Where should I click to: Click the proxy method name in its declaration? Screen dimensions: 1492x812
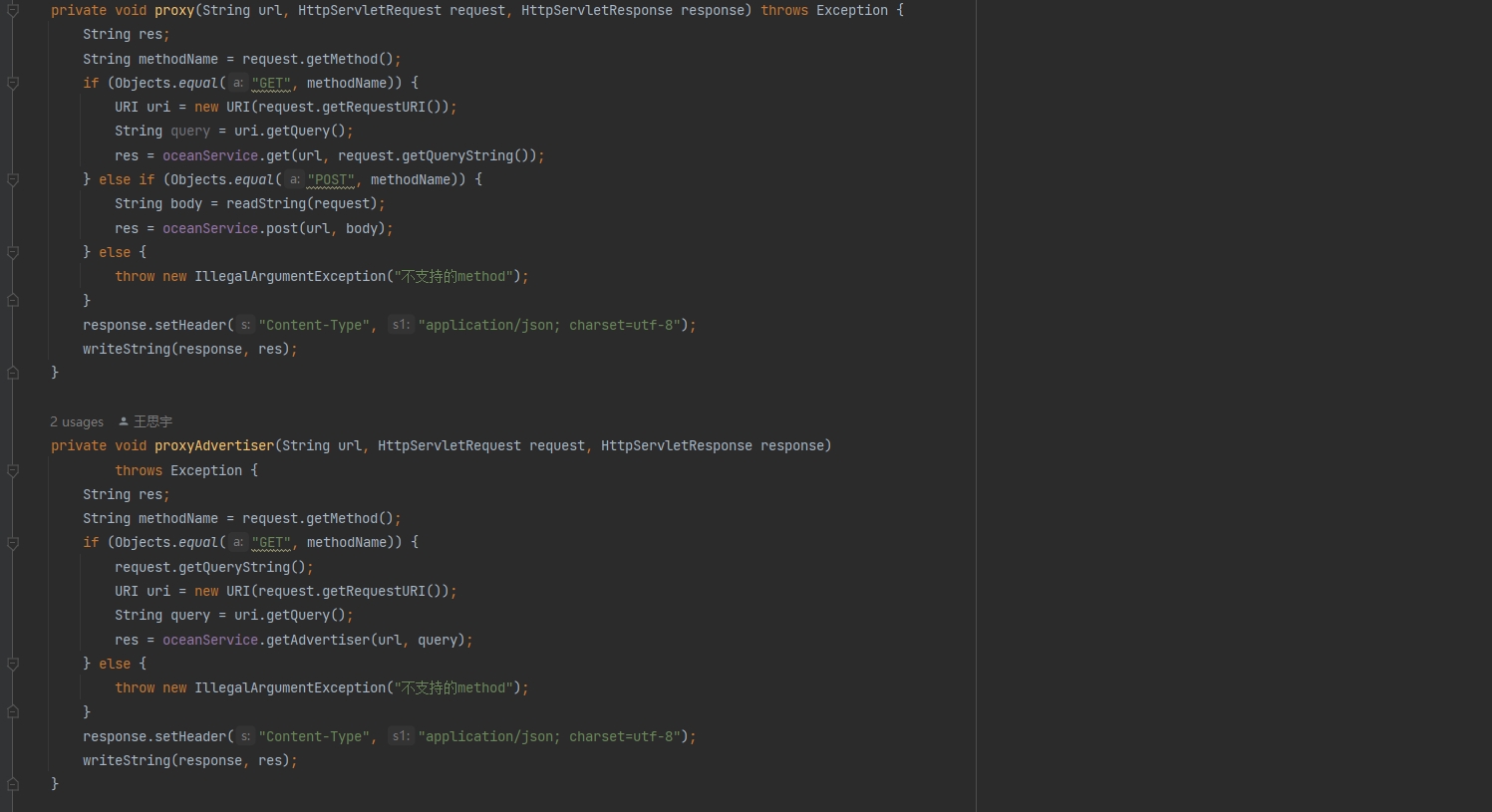tap(174, 10)
